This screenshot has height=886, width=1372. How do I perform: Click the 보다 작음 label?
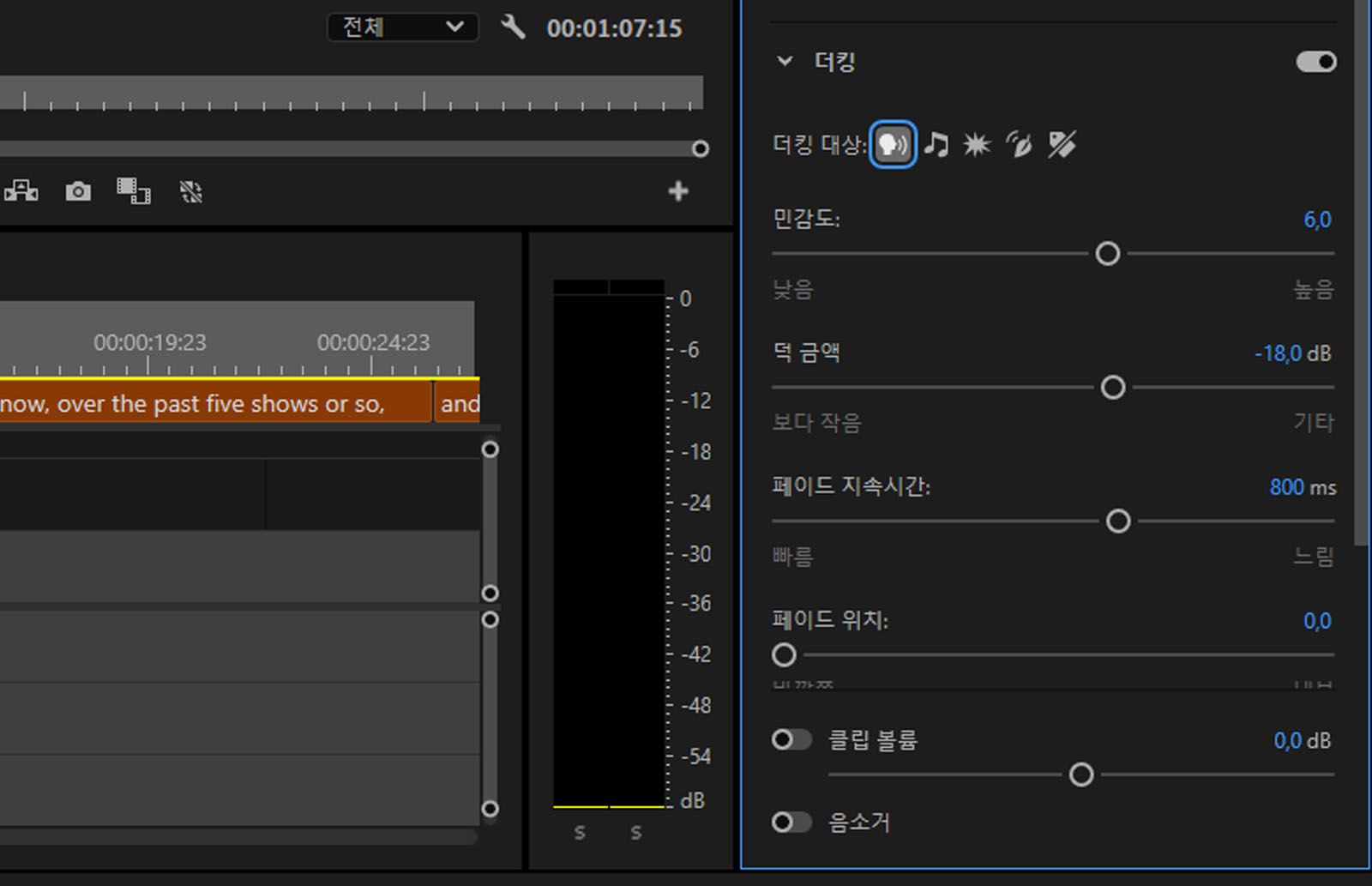point(817,422)
